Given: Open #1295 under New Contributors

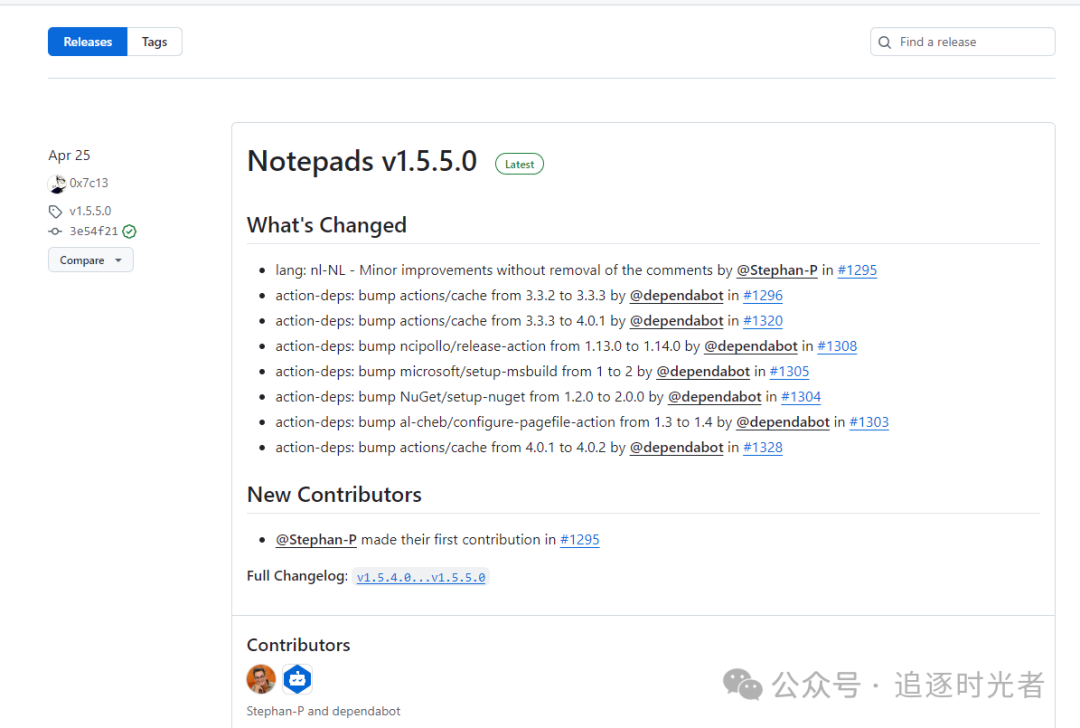Looking at the screenshot, I should 580,540.
